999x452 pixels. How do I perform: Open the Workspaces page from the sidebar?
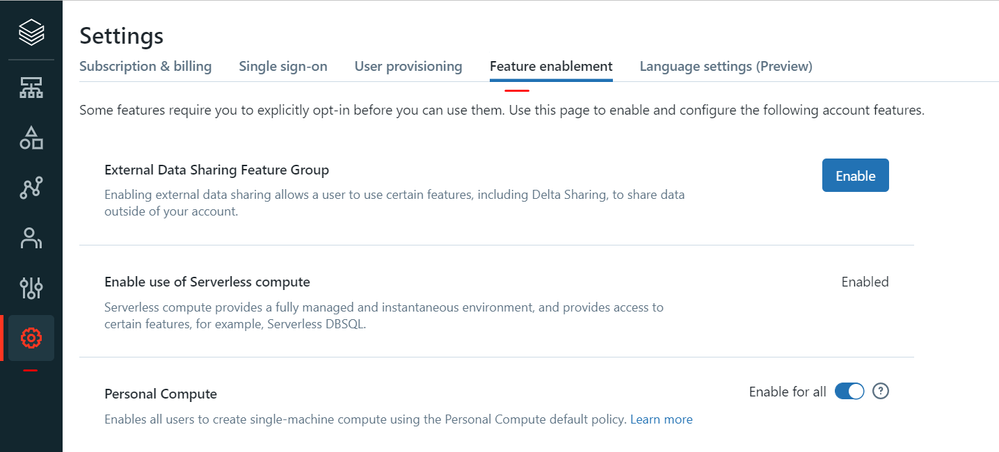click(31, 88)
